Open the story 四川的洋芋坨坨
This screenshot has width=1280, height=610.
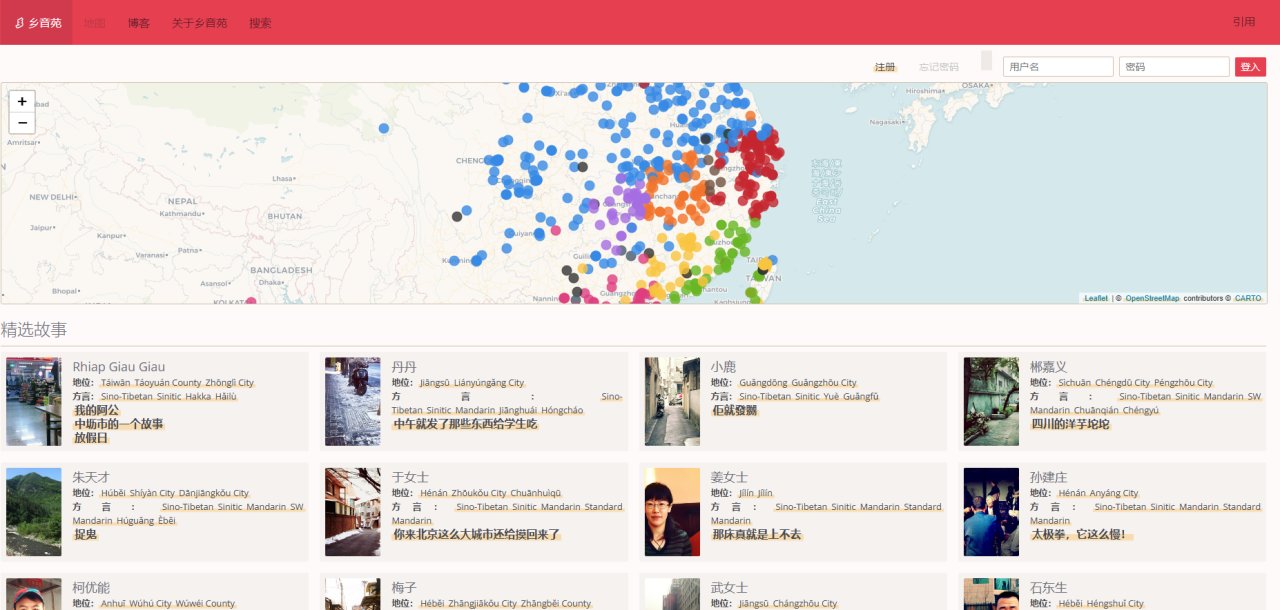pyautogui.click(x=1070, y=424)
